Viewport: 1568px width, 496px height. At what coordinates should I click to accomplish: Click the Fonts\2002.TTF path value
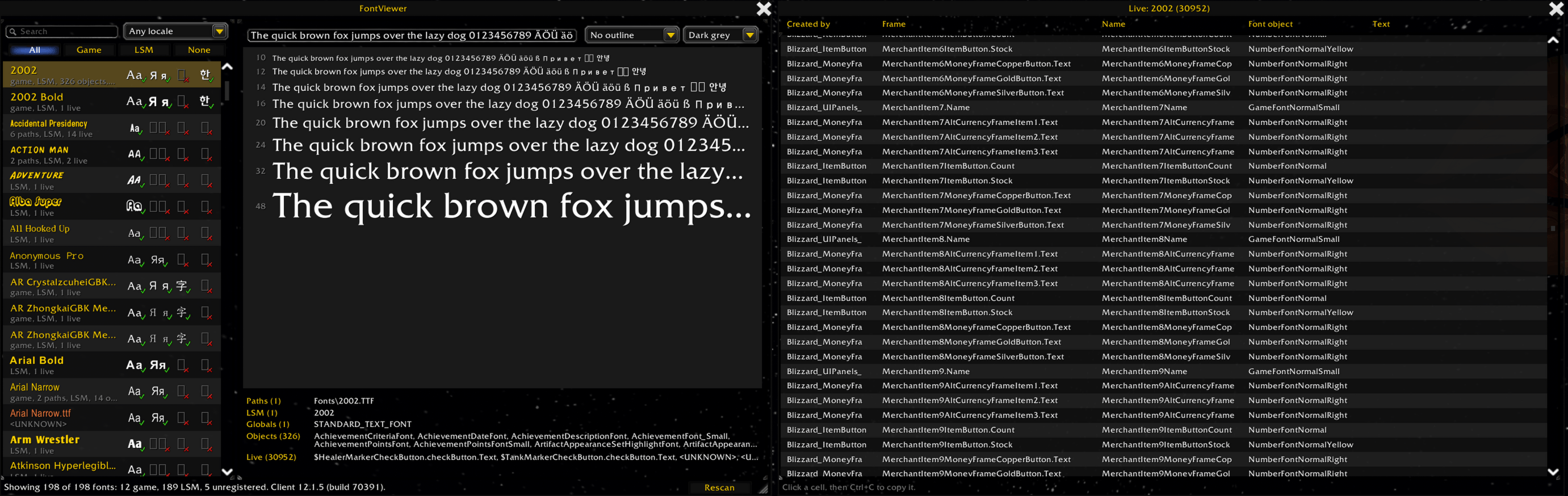pyautogui.click(x=344, y=401)
